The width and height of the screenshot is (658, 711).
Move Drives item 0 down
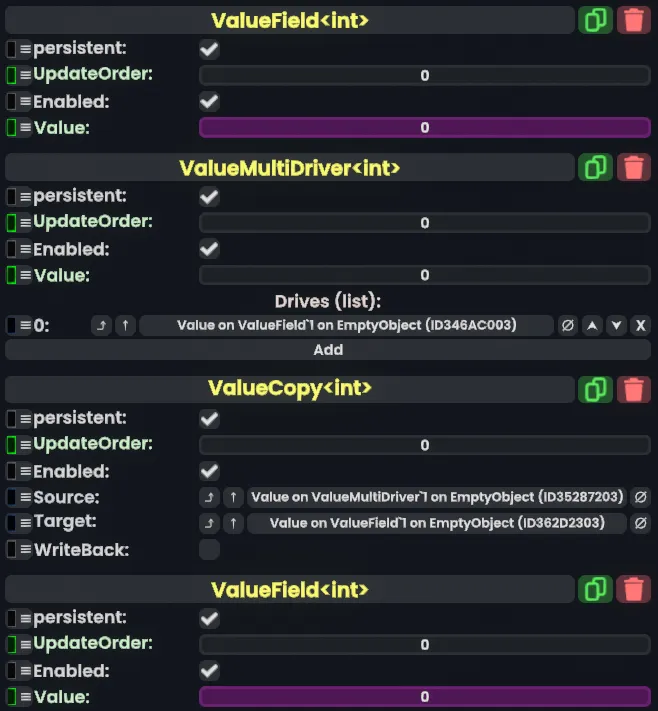click(x=617, y=325)
